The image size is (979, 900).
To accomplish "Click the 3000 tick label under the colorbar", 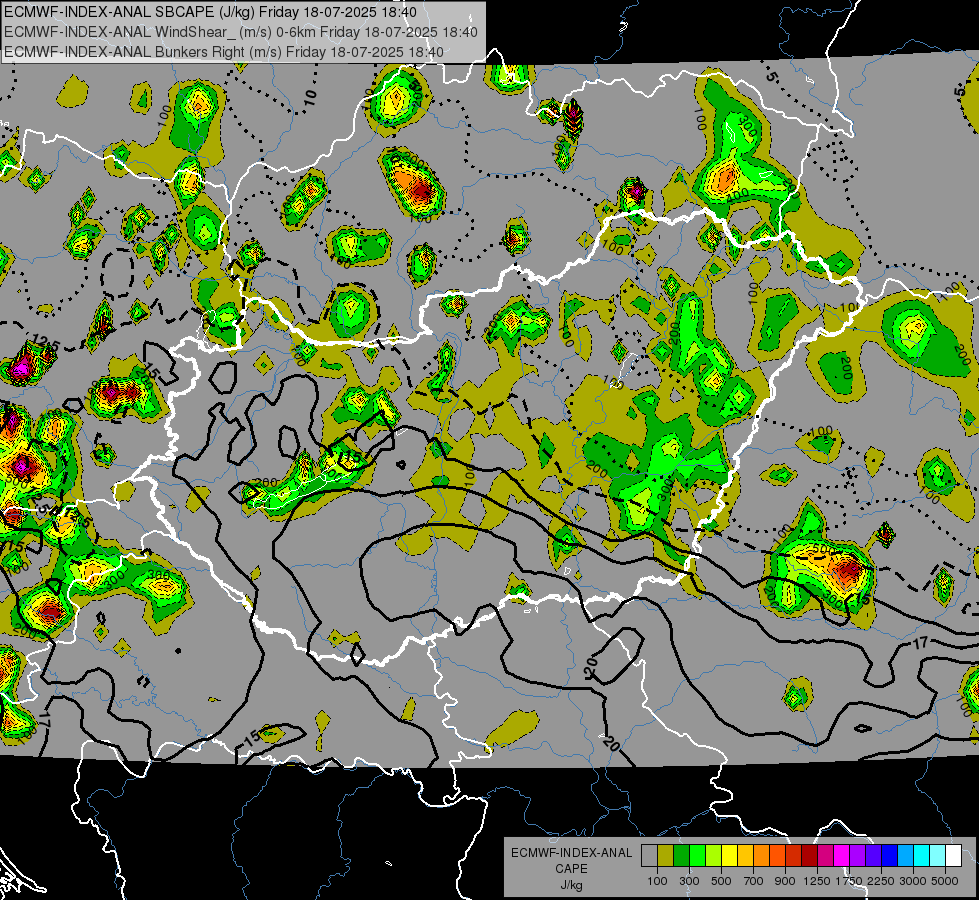I will pos(913,881).
